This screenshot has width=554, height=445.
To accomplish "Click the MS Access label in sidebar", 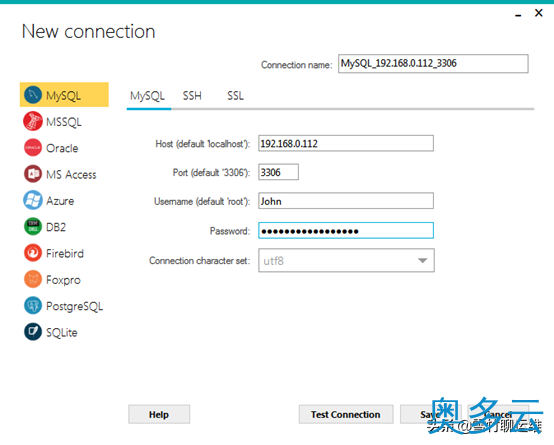I will coord(71,175).
